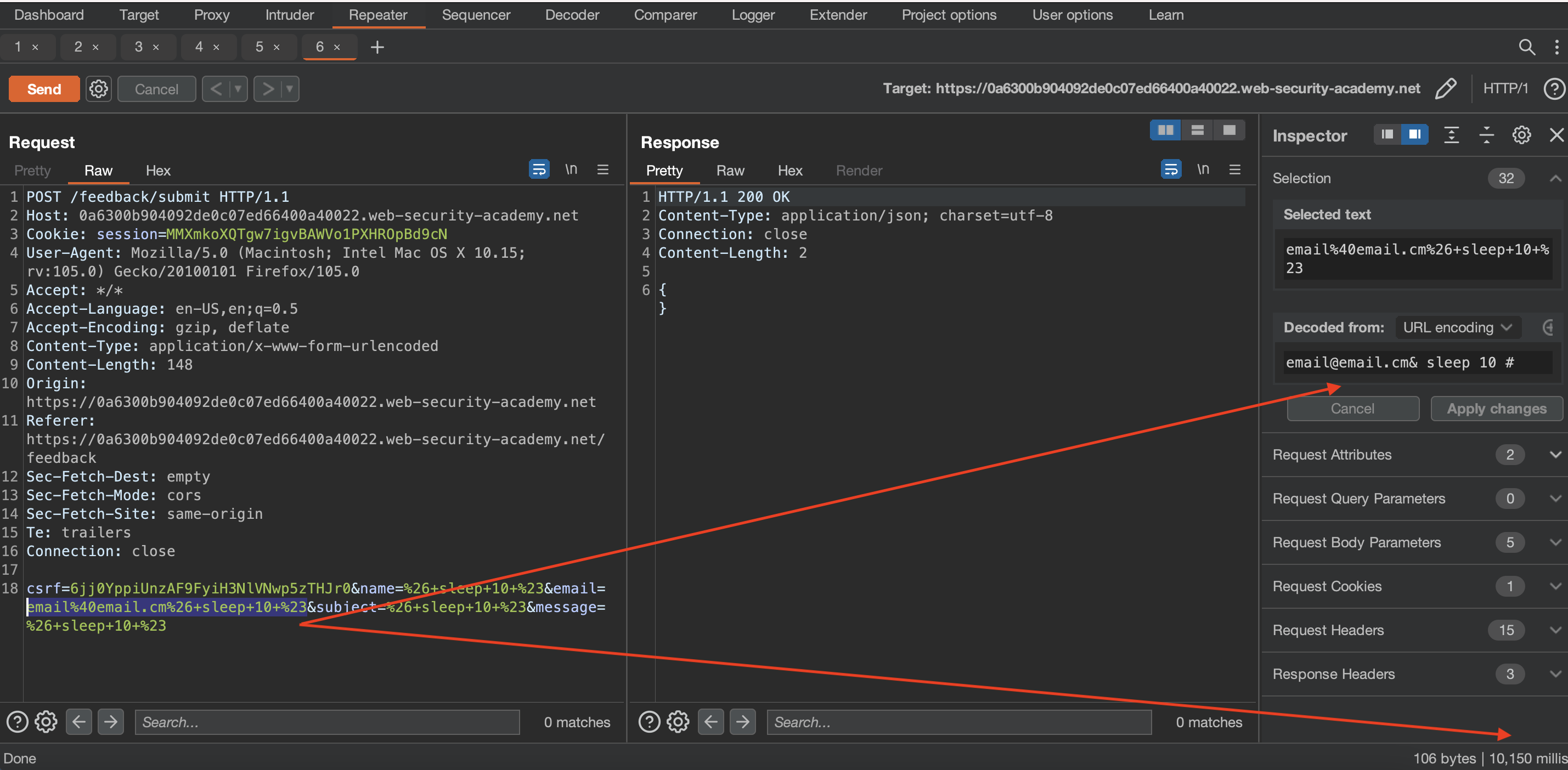This screenshot has width=1568, height=770.
Task: Expand Request Headers section
Action: click(x=1555, y=630)
